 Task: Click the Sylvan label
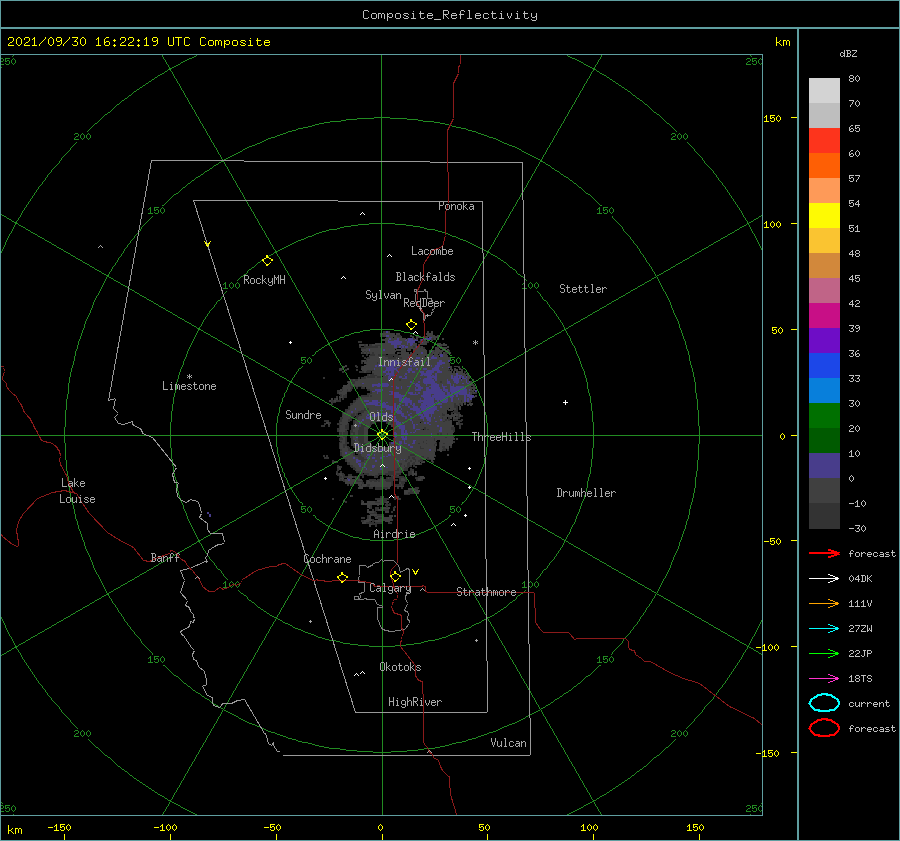pyautogui.click(x=383, y=295)
